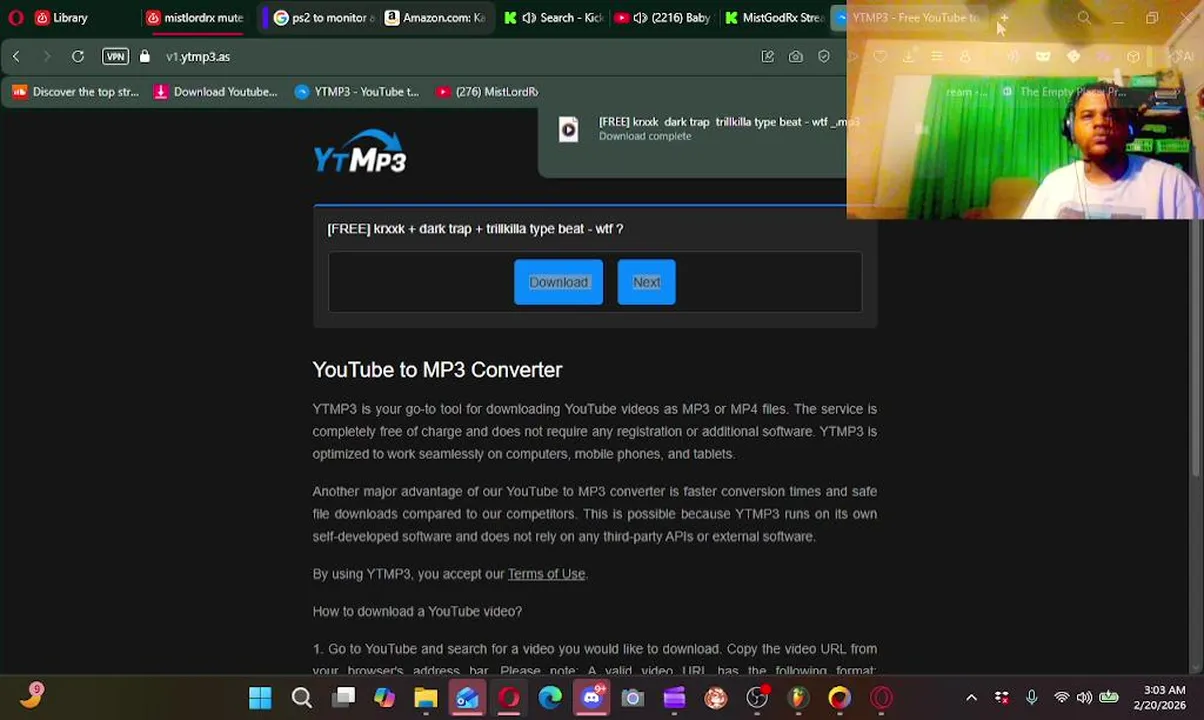Open the Discover the top str... bookmark
The height and width of the screenshot is (720, 1204).
[x=76, y=92]
